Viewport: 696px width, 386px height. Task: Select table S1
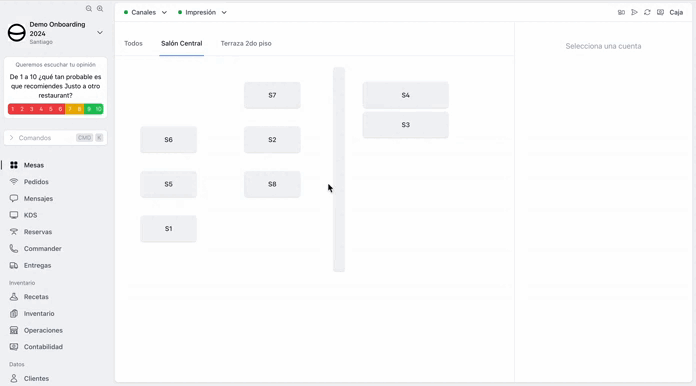pyautogui.click(x=168, y=229)
